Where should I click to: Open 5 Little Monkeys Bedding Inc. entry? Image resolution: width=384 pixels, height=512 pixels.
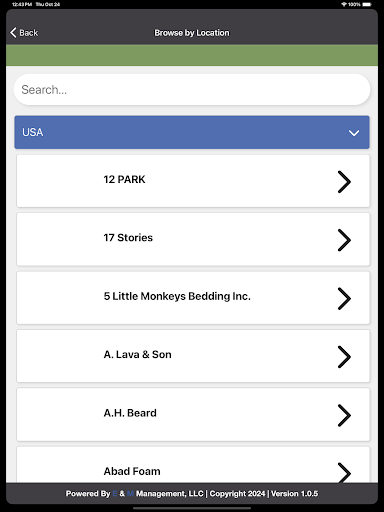point(193,298)
